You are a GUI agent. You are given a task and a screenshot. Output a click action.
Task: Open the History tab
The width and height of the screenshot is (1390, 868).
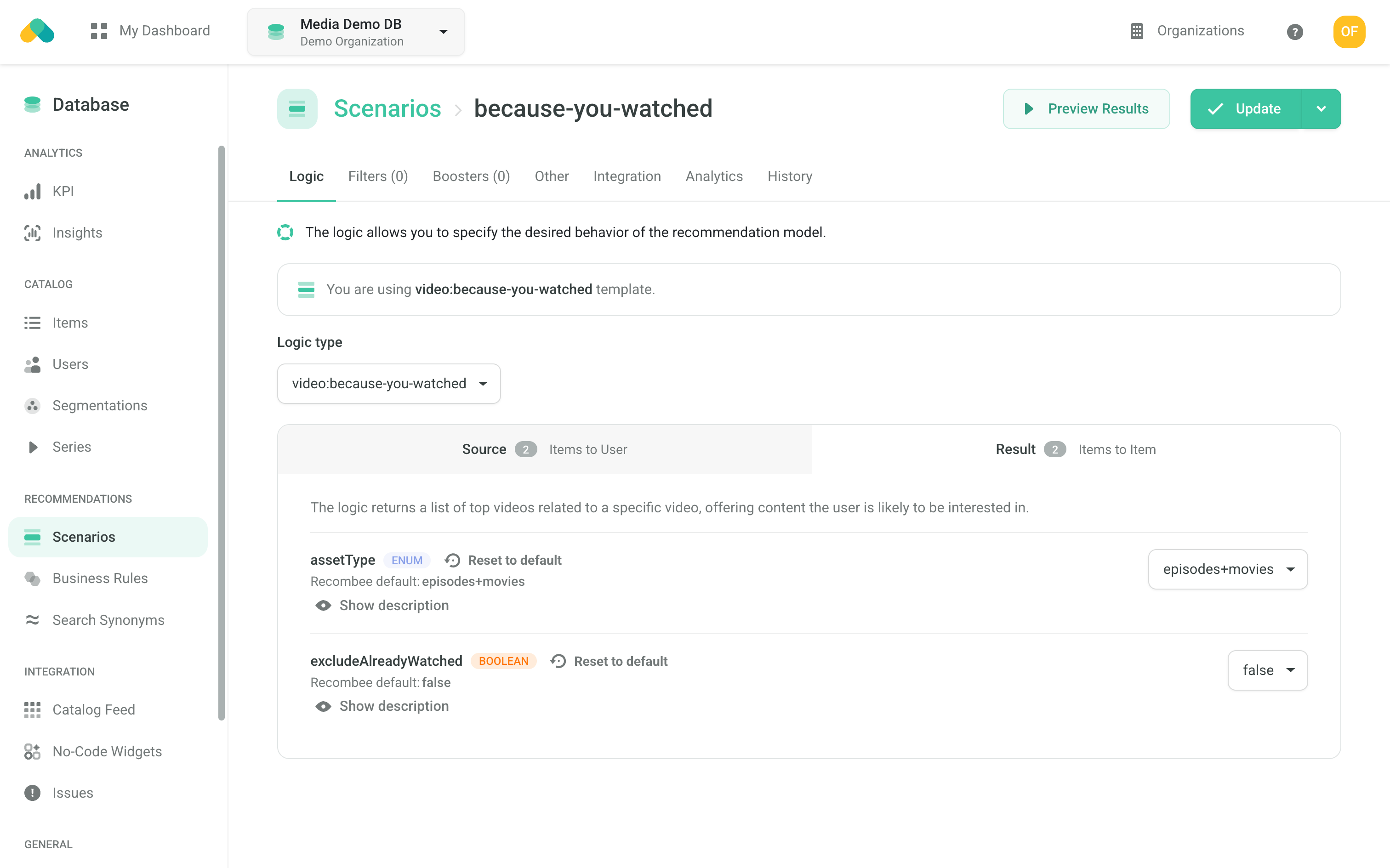click(789, 176)
